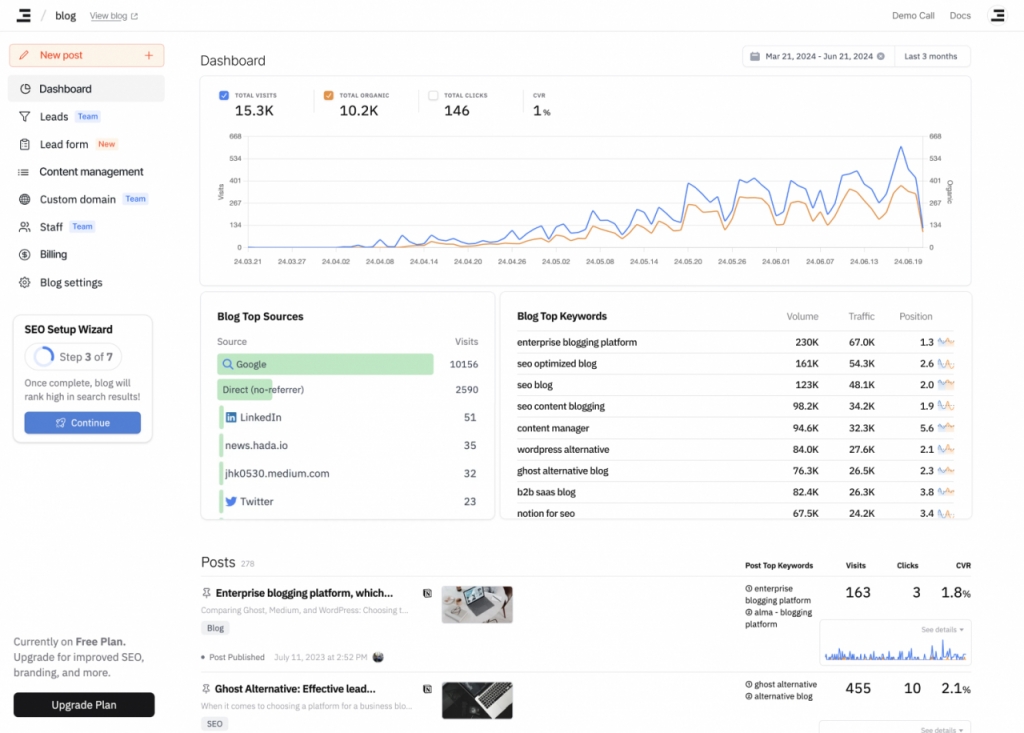Click Continue in the SEO Setup Wizard

coord(83,423)
